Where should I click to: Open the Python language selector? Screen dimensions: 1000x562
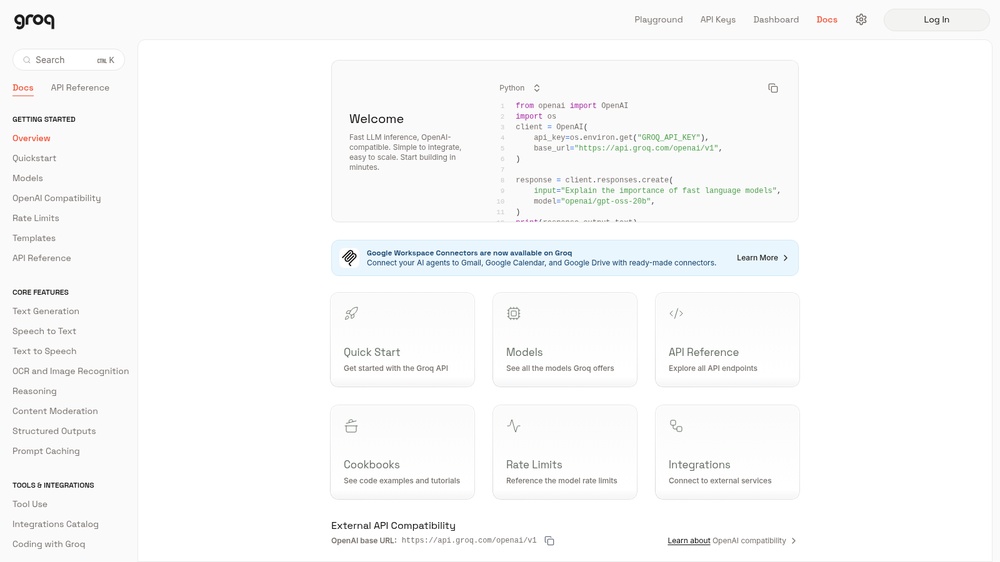(x=520, y=88)
